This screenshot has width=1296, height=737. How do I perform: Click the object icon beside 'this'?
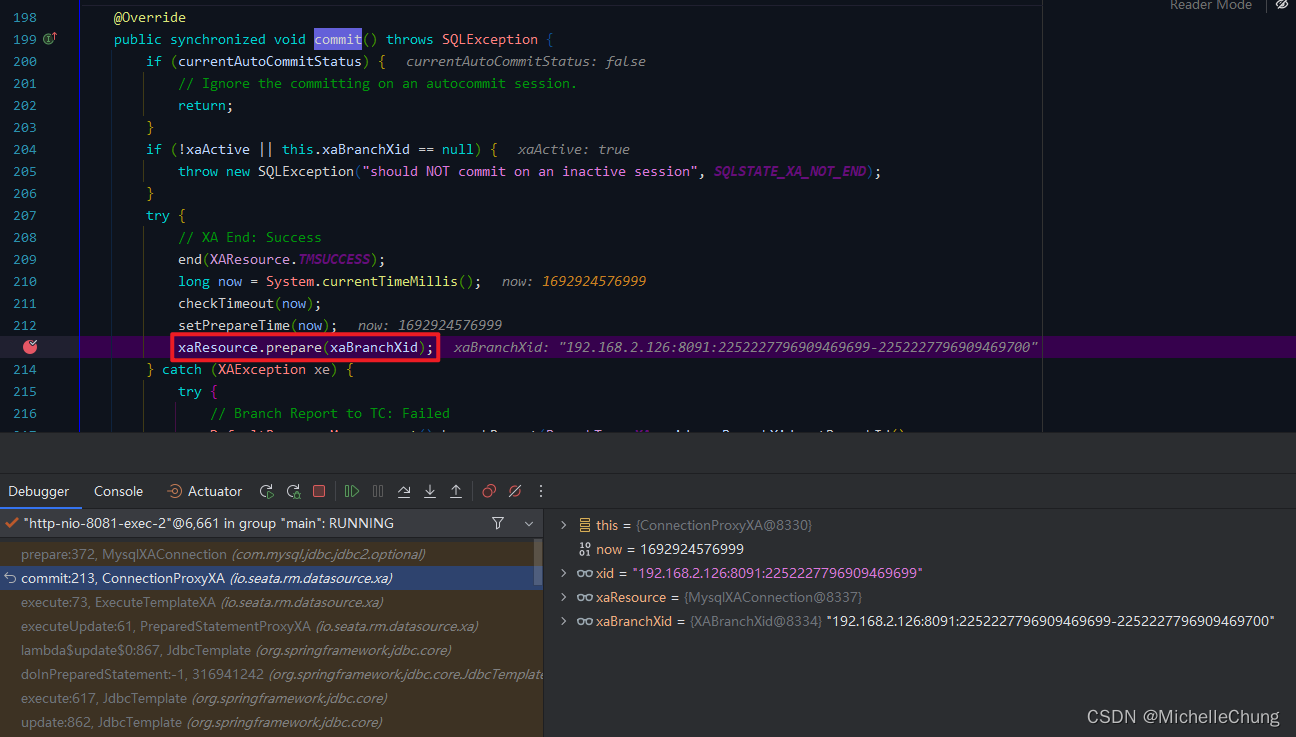(585, 525)
